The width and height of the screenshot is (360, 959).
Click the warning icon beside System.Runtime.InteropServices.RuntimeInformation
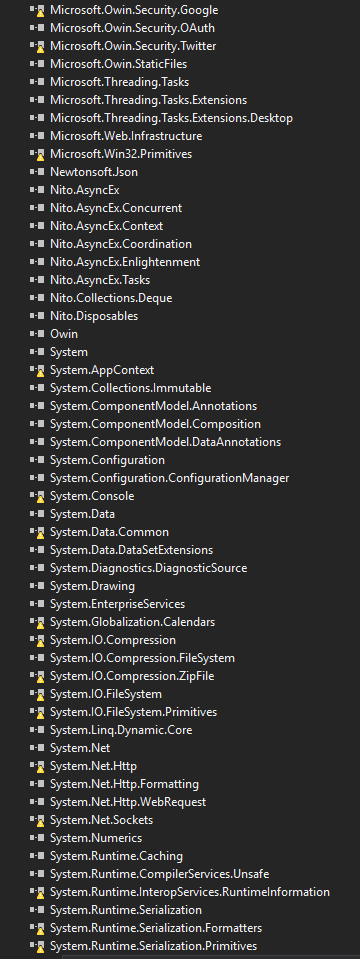coord(37,892)
